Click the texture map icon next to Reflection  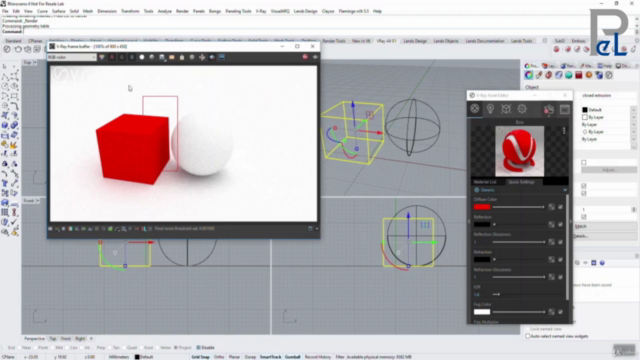tap(552, 224)
